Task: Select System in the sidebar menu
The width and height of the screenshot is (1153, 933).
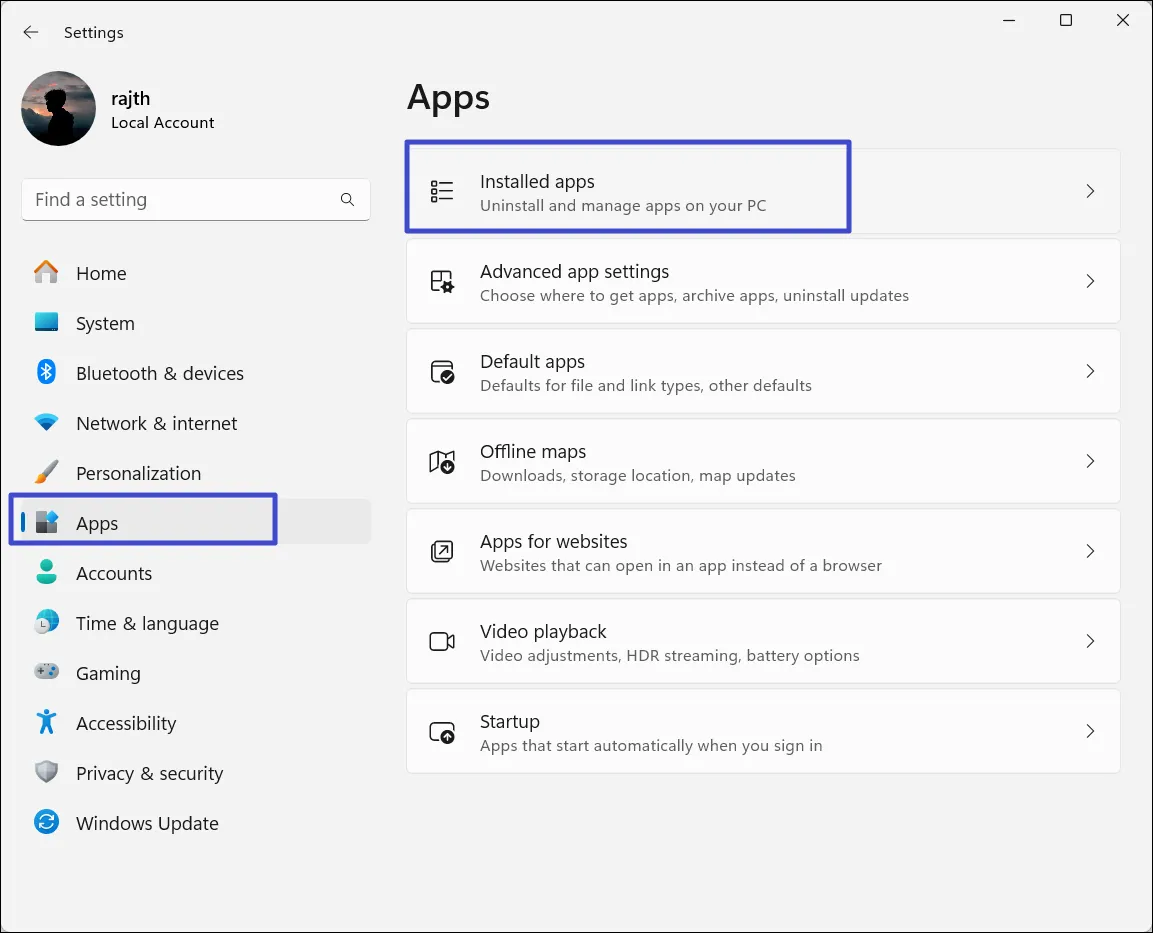Action: point(105,323)
